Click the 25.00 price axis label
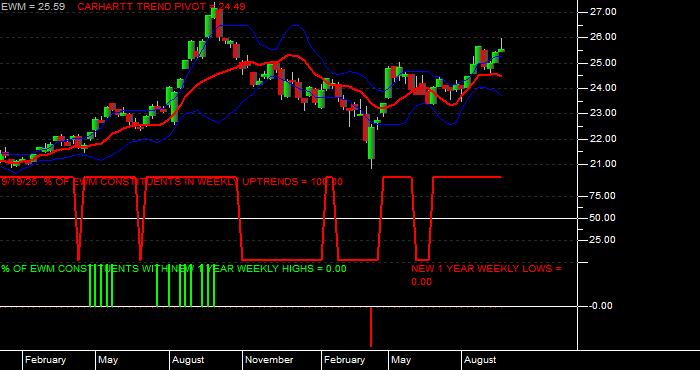 pyautogui.click(x=604, y=63)
